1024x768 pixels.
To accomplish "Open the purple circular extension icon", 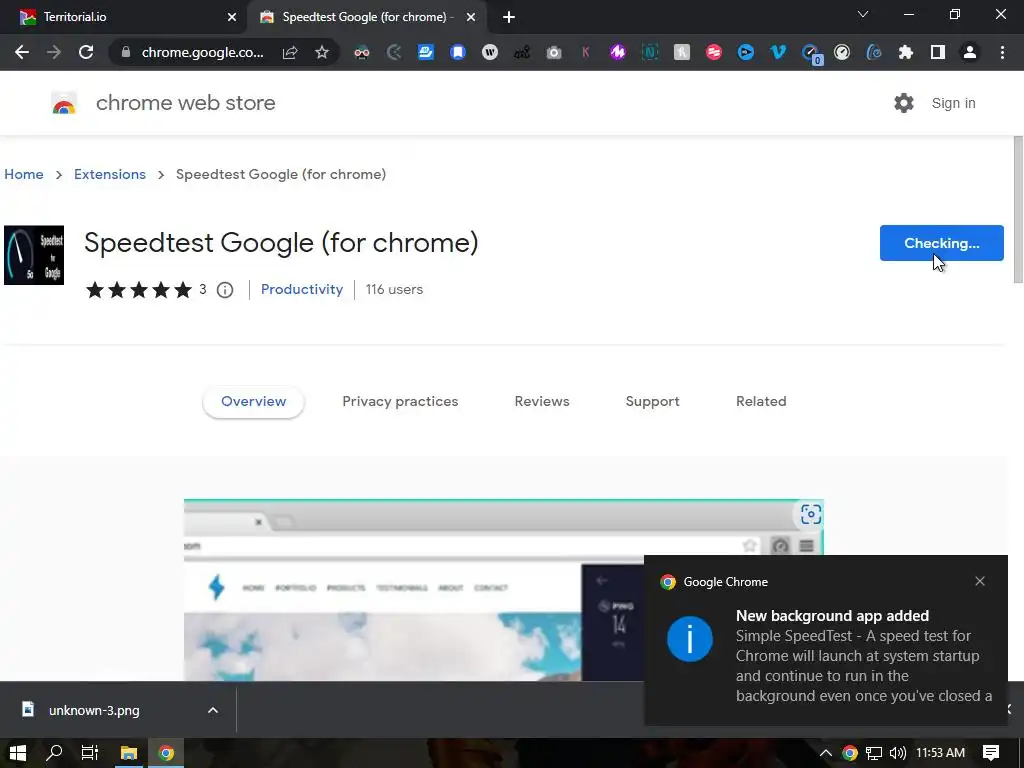I will pyautogui.click(x=618, y=52).
